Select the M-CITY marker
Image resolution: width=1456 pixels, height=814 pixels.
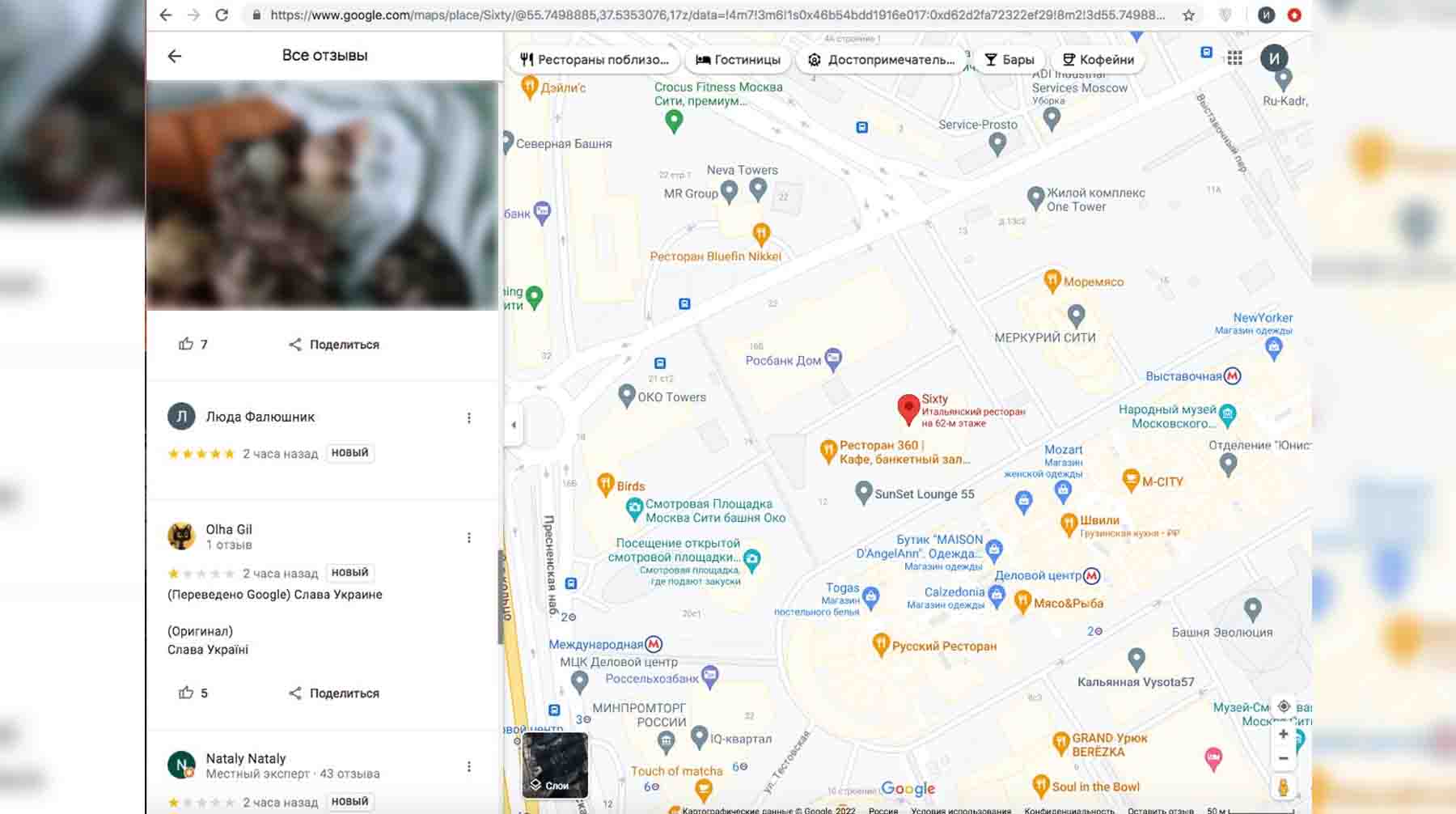pos(1131,480)
